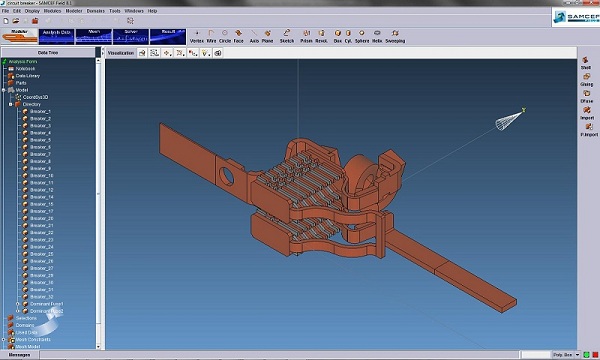Select the Face tool
This screenshot has width=600, height=360.
(238, 36)
